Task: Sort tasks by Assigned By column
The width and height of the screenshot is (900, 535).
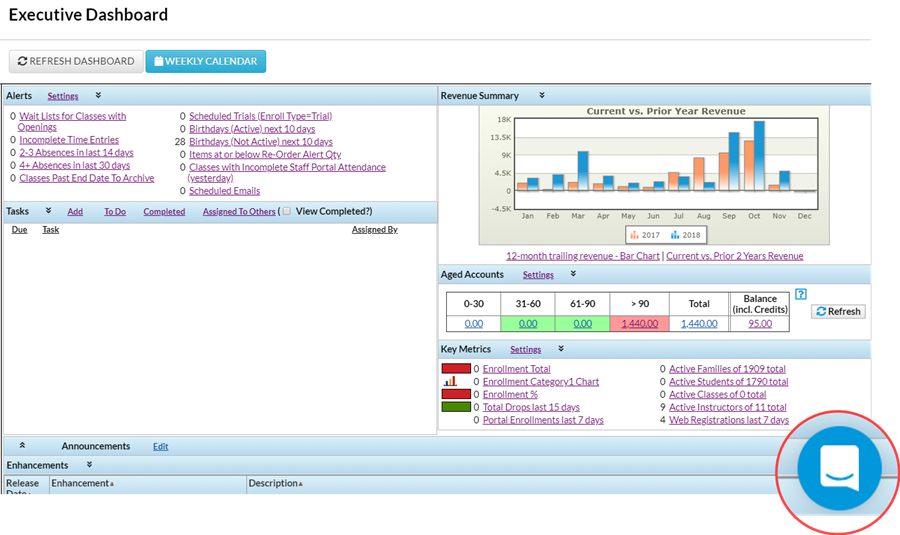Action: click(374, 230)
